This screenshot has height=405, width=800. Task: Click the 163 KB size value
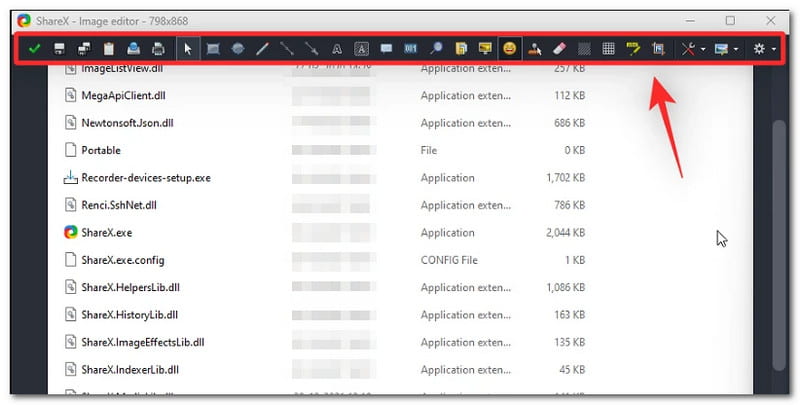569,315
